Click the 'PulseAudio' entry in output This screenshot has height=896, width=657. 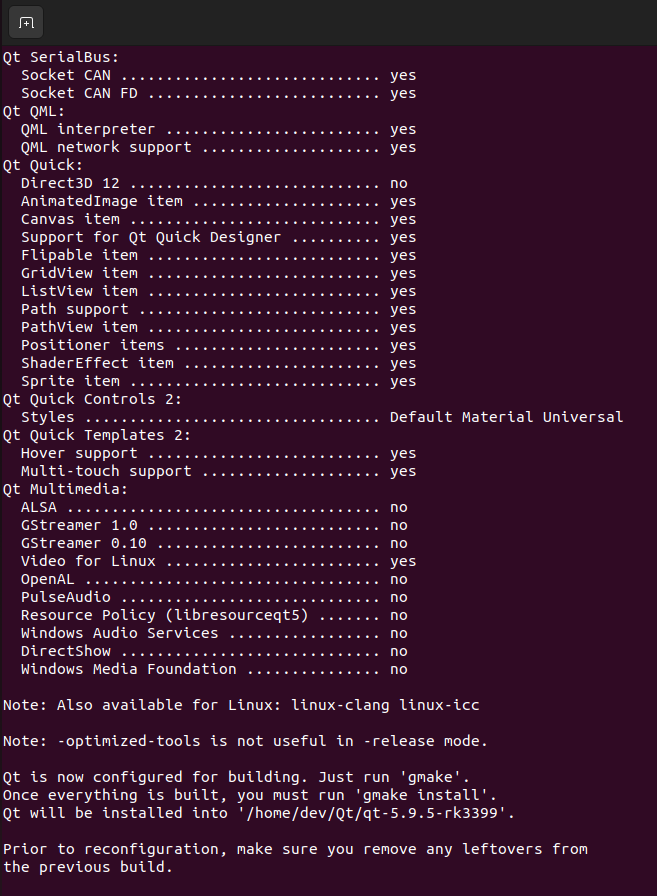tap(66, 597)
